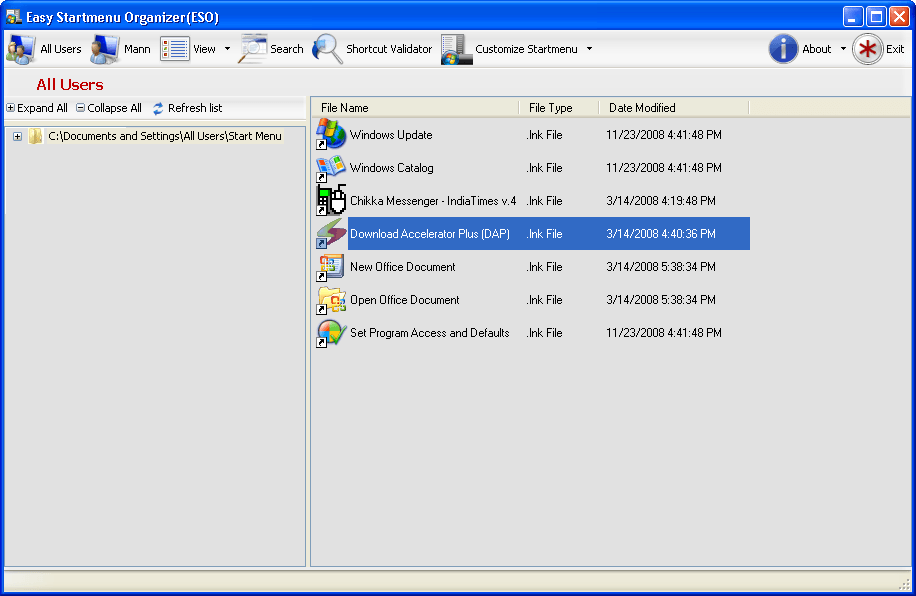Open the Customize Startmenu dropdown arrow

(589, 49)
